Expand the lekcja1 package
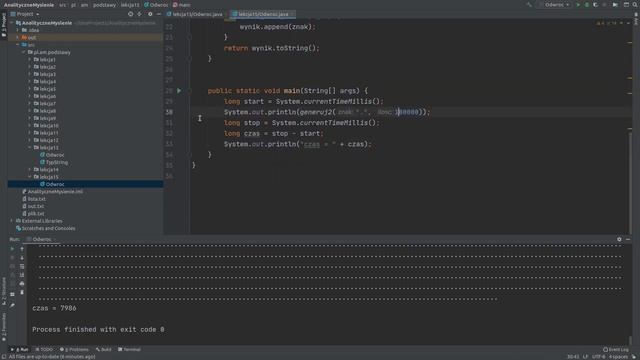This screenshot has height=360, width=640. coord(30,60)
